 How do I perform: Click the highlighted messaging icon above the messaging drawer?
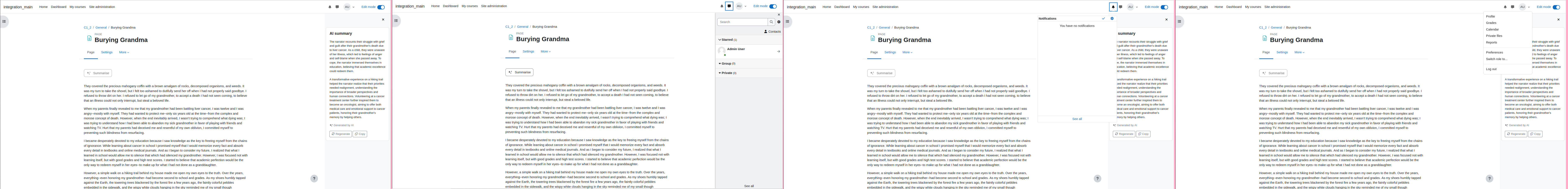(729, 6)
